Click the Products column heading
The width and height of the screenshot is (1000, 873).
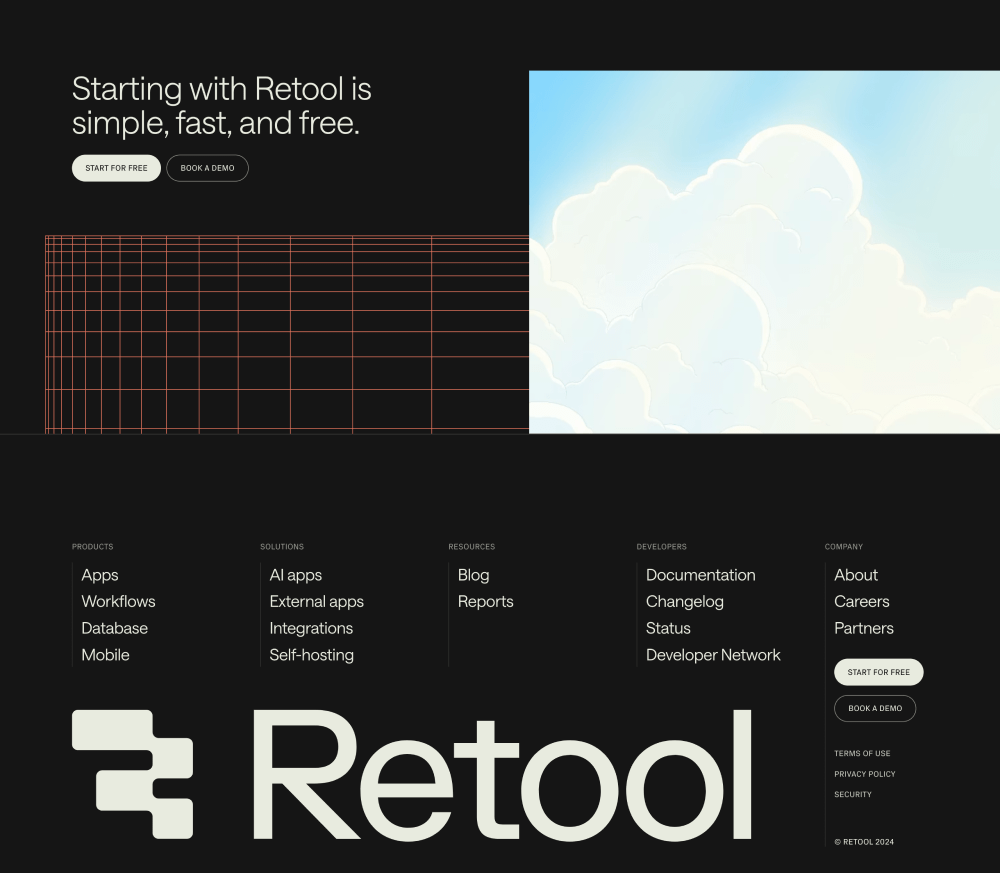click(x=92, y=547)
